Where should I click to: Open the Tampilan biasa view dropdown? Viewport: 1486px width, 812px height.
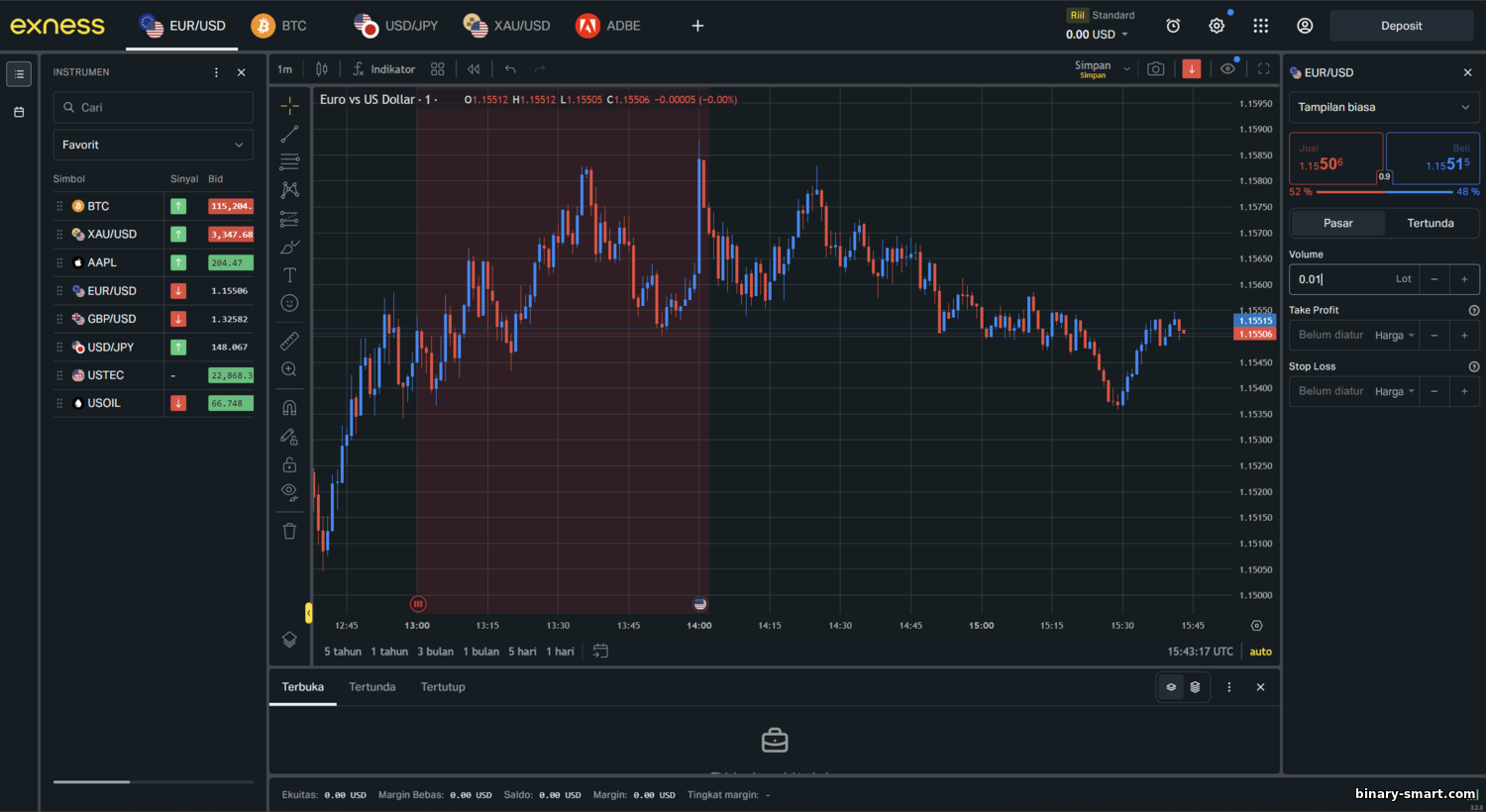(1383, 107)
